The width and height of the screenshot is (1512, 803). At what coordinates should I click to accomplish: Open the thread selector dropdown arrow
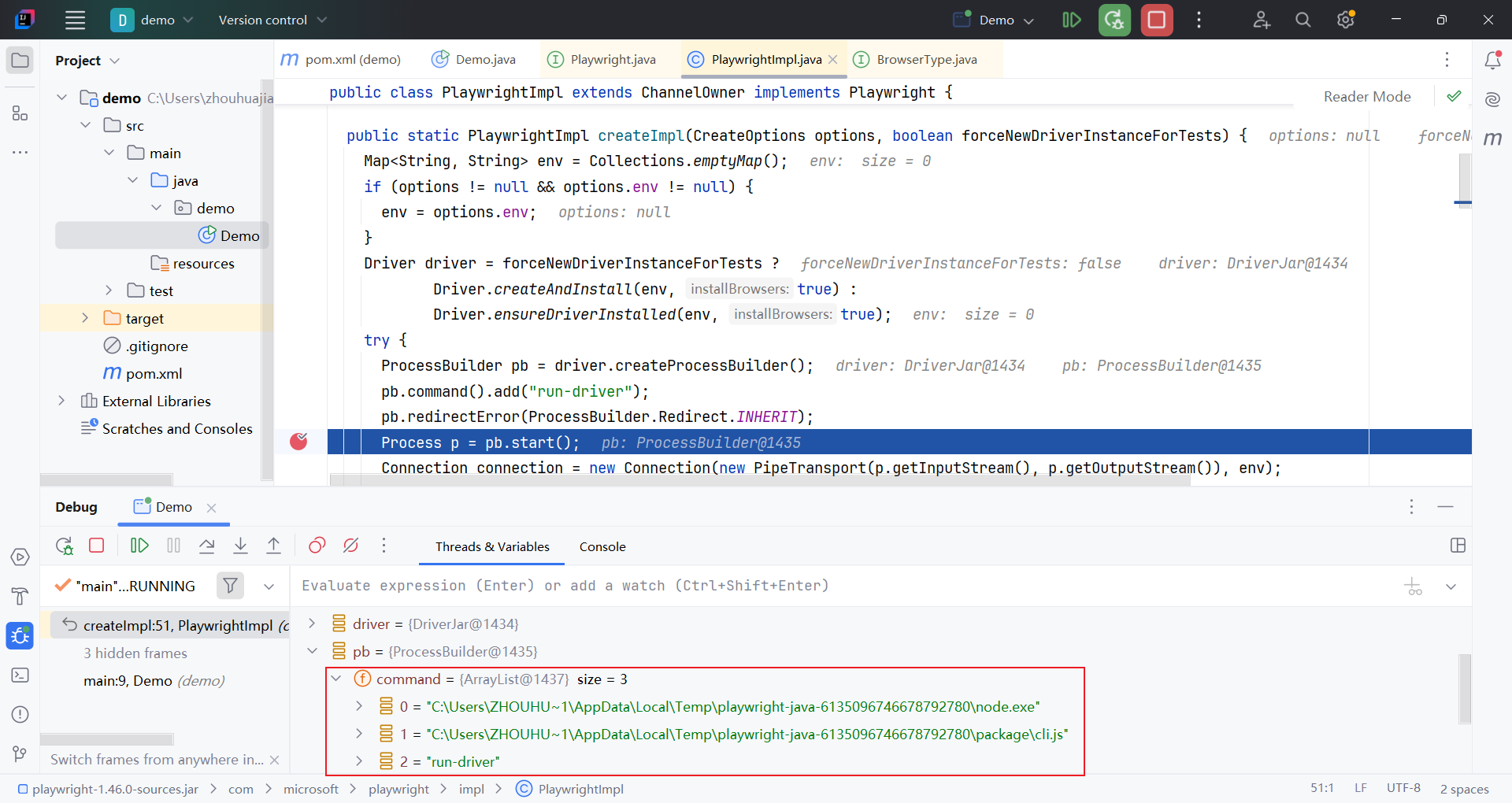(x=269, y=587)
